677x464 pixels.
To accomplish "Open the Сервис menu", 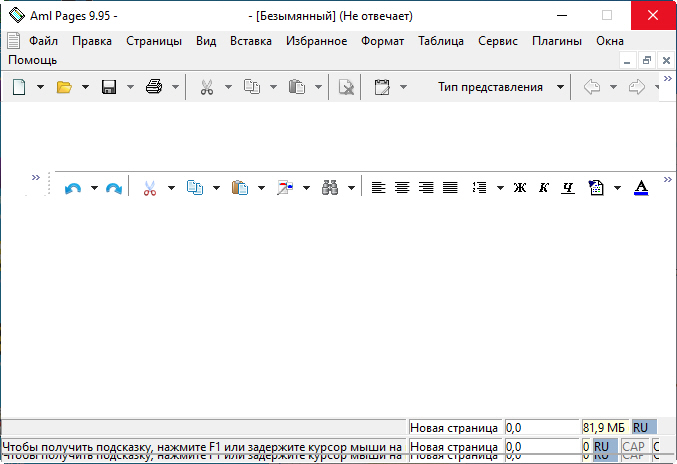I will pyautogui.click(x=498, y=41).
